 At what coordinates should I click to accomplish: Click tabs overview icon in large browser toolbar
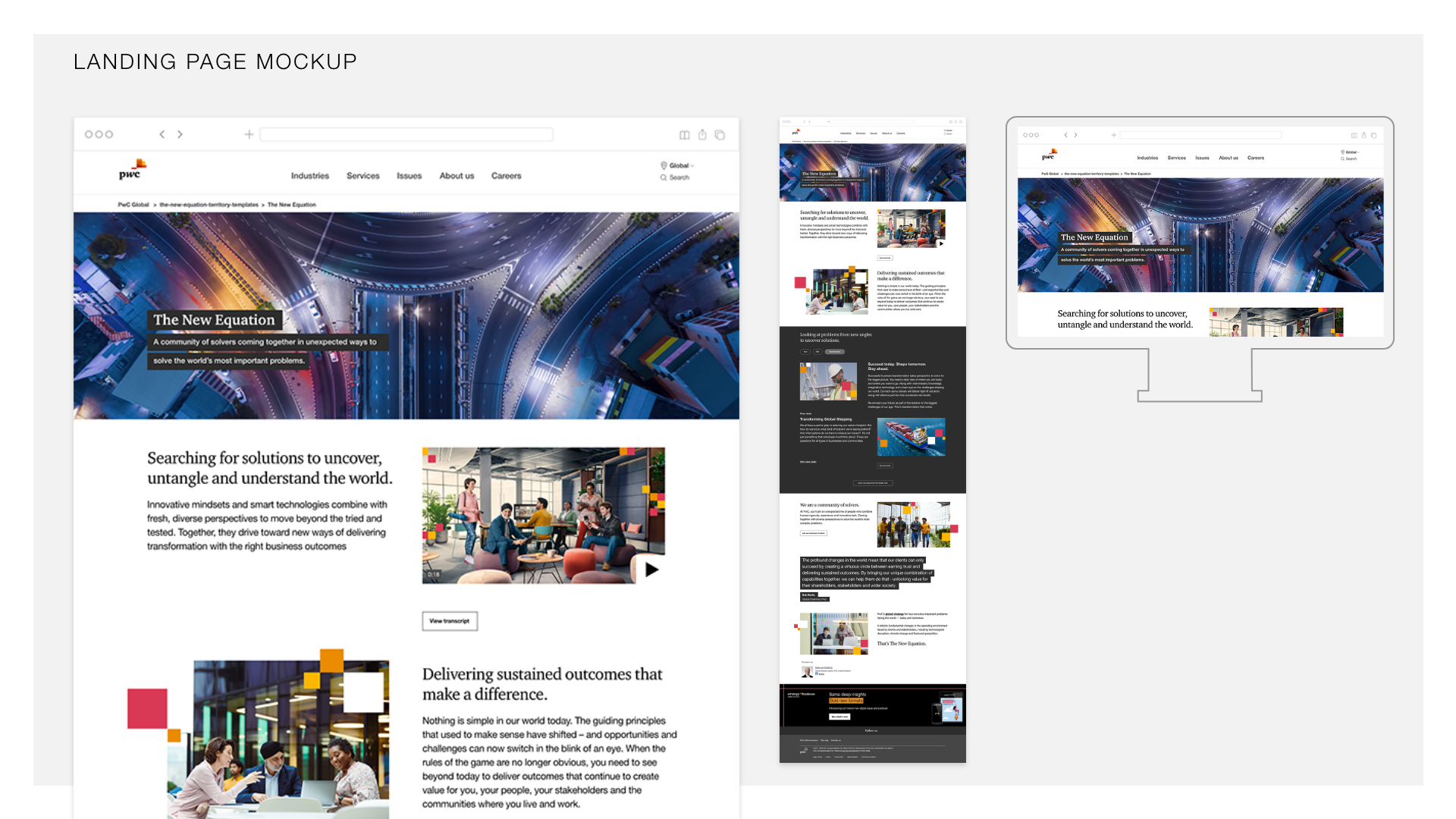click(x=720, y=135)
